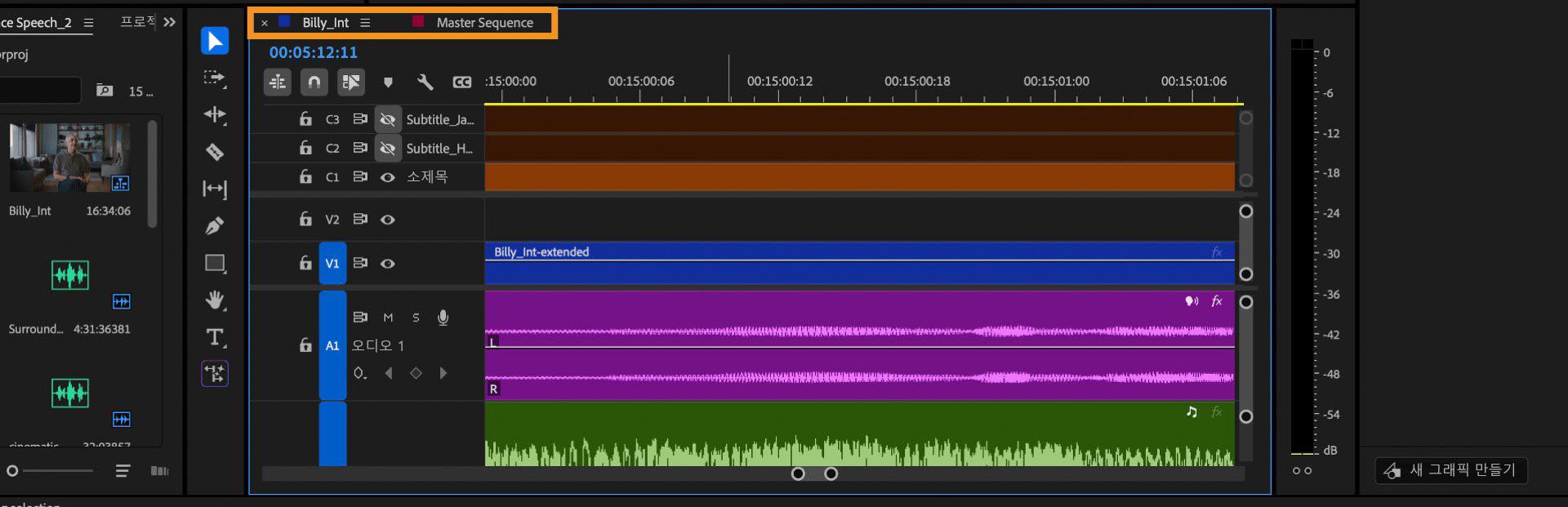Viewport: 1568px width, 507px height.
Task: Toggle sync lock on V1 track
Action: coord(359,263)
